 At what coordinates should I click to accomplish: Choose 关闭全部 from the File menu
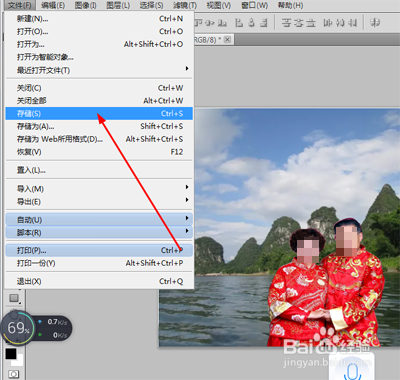(99, 101)
